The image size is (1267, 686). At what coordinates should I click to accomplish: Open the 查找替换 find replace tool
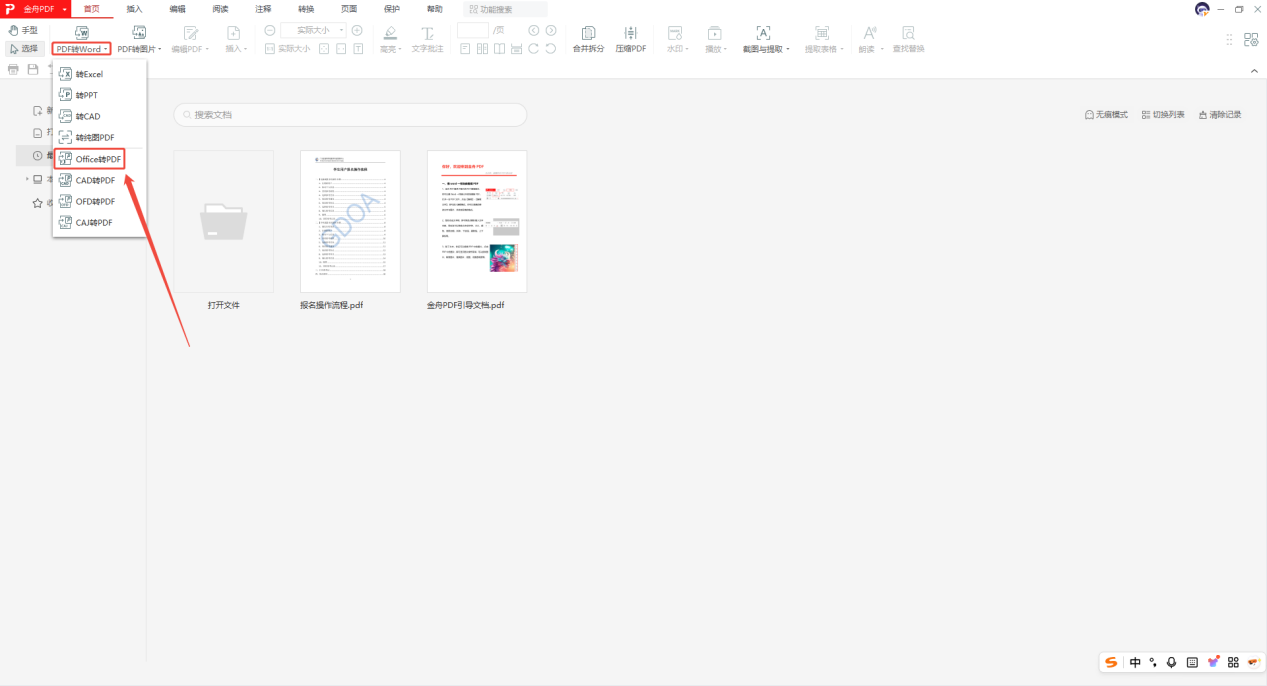tap(908, 40)
